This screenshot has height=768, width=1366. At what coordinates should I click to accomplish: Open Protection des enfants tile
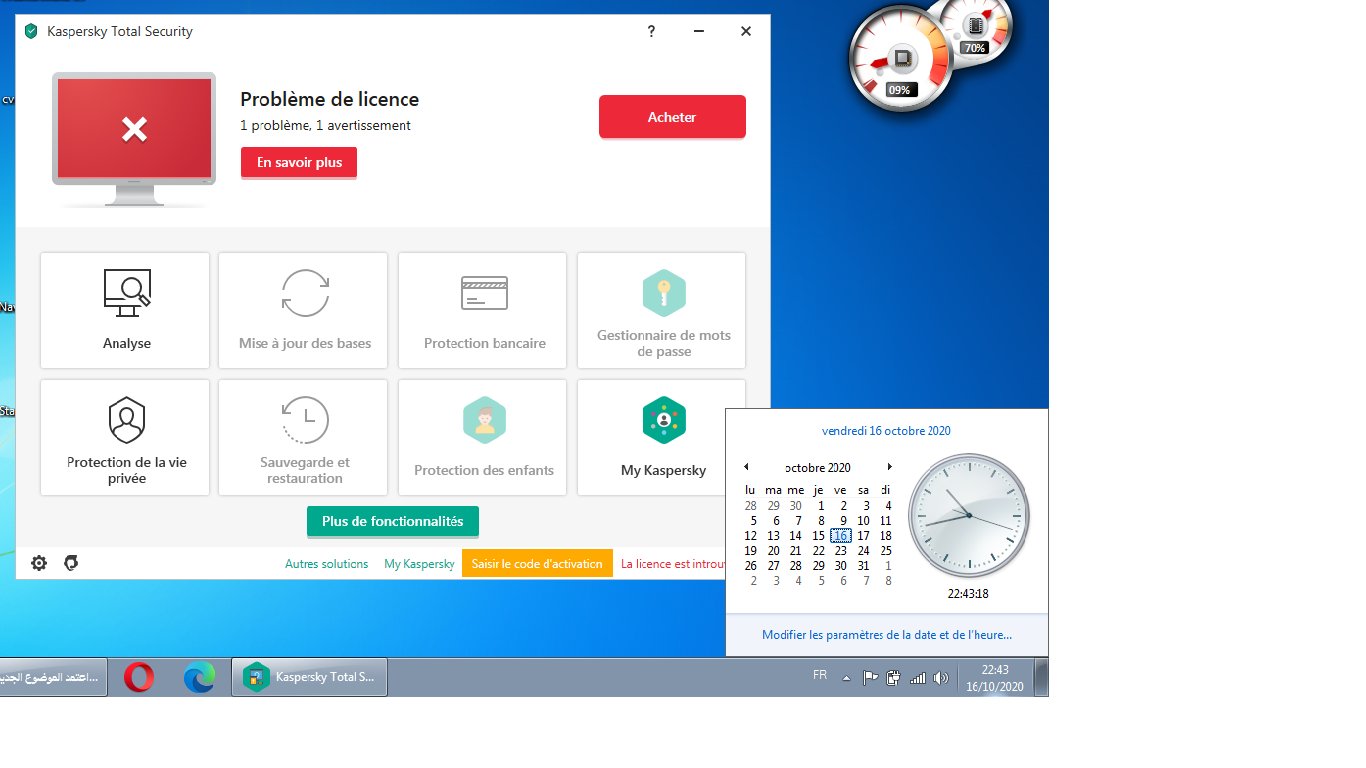coord(483,437)
